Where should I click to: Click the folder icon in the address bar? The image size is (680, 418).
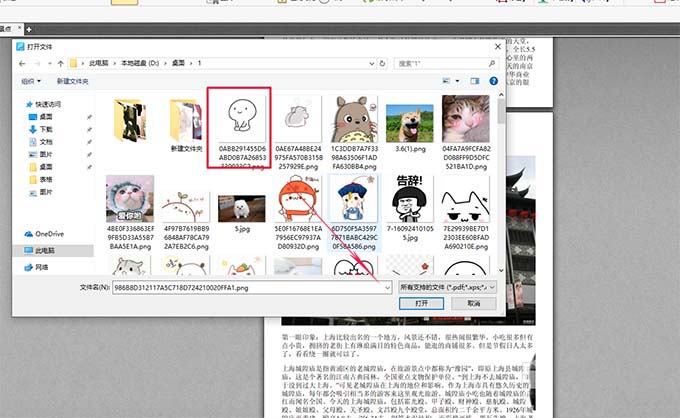[74, 63]
